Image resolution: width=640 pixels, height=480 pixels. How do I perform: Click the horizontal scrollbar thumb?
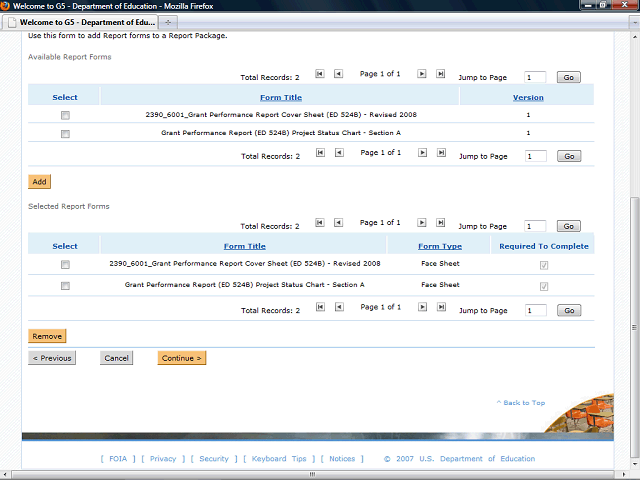[x=312, y=474]
